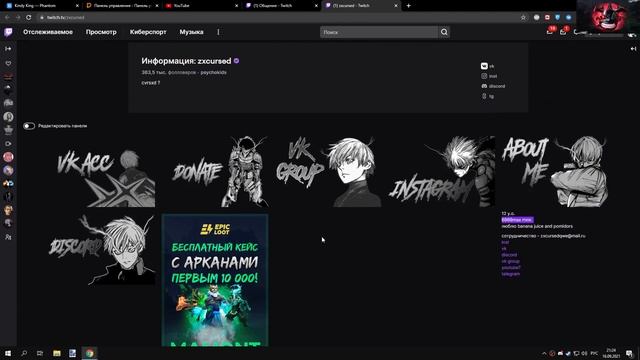The width and height of the screenshot is (640, 360).
Task: Open the vk social link in header
Action: [488, 66]
